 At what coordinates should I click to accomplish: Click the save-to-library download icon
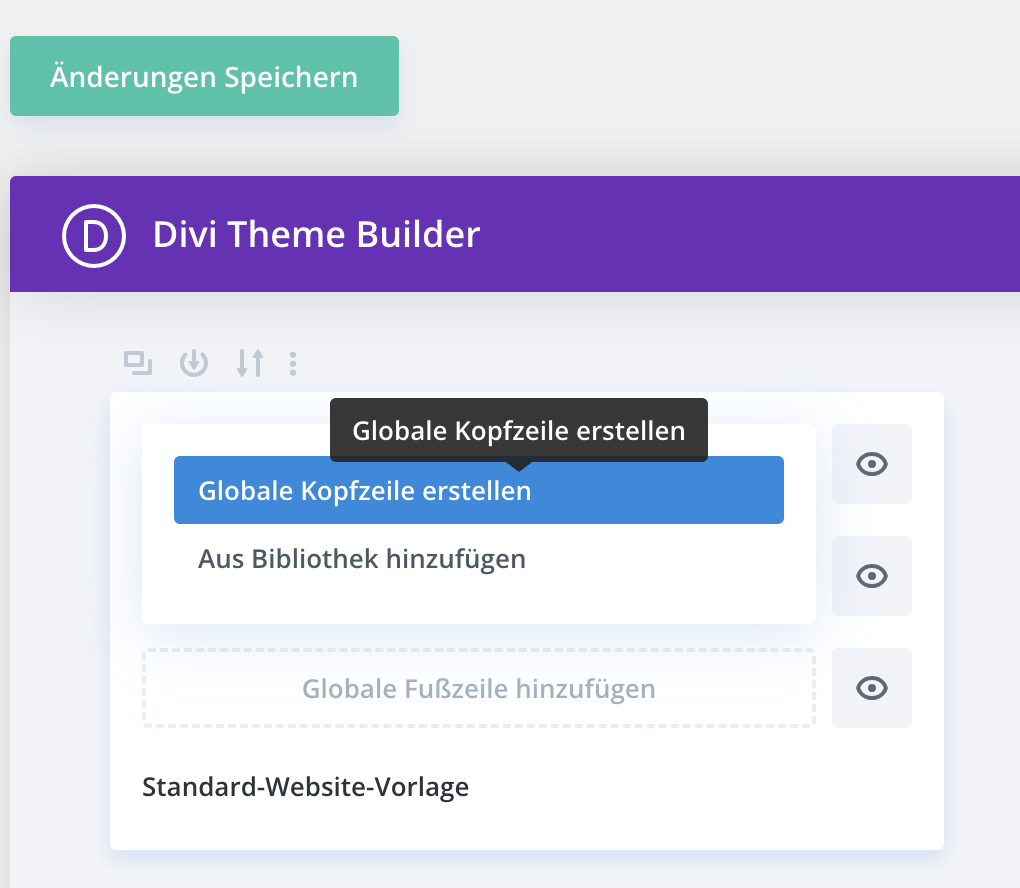coord(193,363)
